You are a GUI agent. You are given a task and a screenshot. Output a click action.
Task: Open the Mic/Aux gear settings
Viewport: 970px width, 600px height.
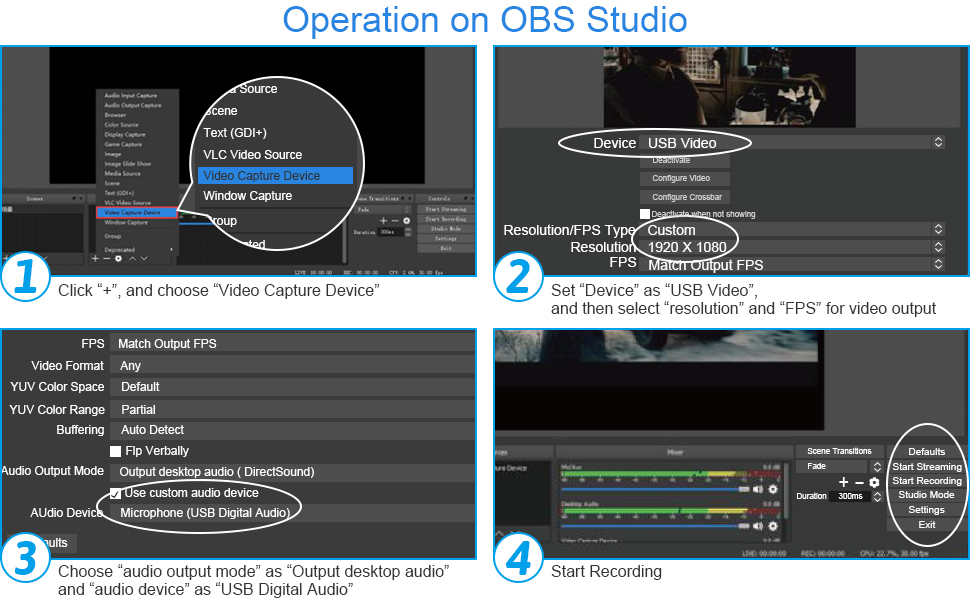tap(773, 489)
